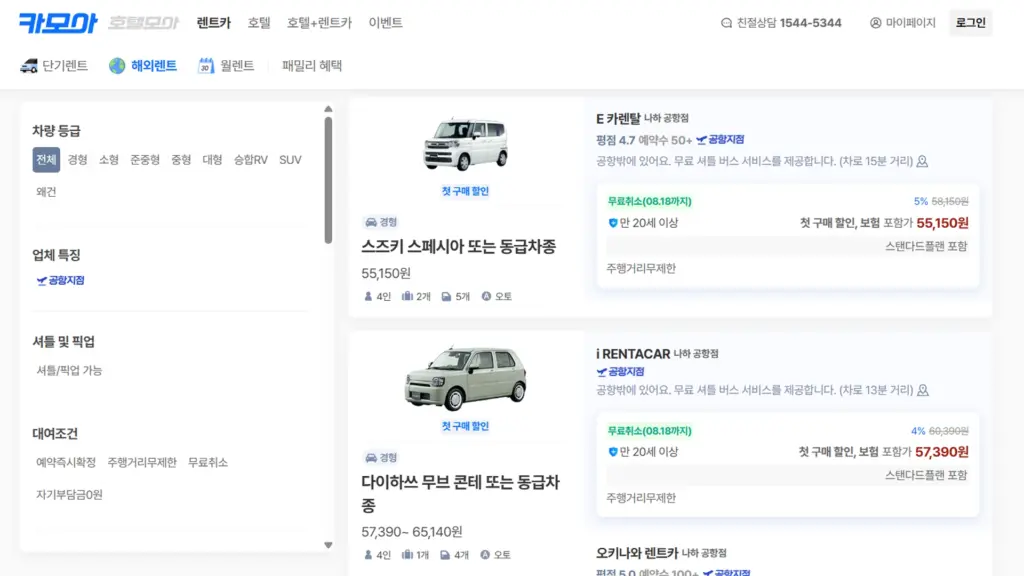Click the 월렌트 calendar icon
Viewport: 1024px width, 576px height.
[206, 66]
